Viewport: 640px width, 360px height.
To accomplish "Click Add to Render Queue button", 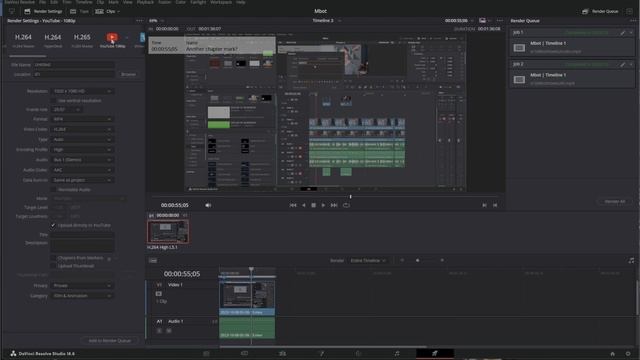I will click(109, 340).
